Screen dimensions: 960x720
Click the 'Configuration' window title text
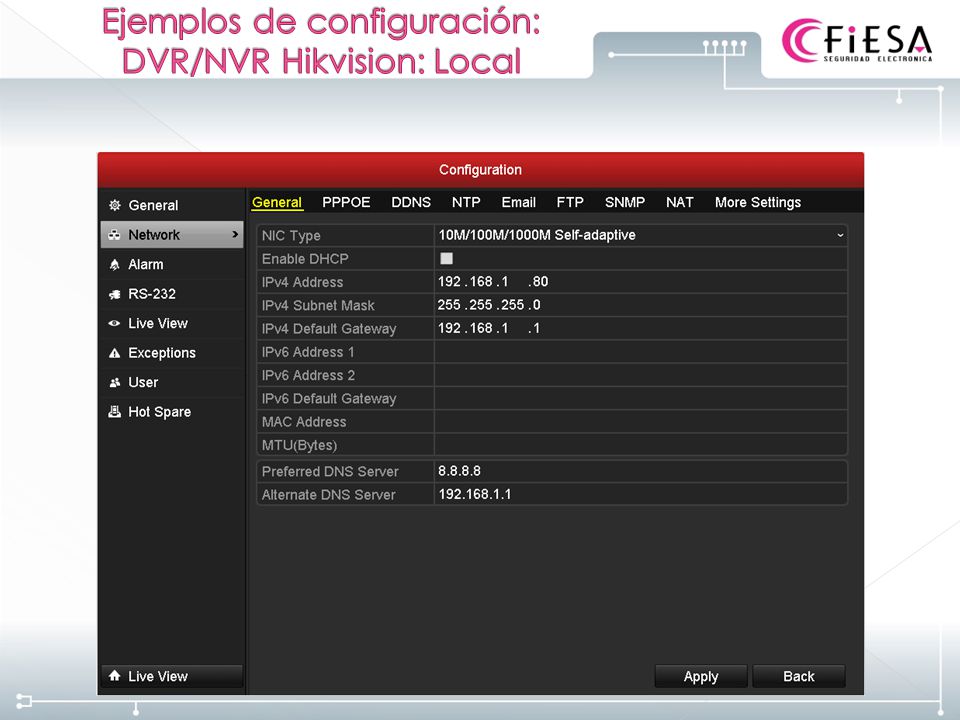point(481,170)
